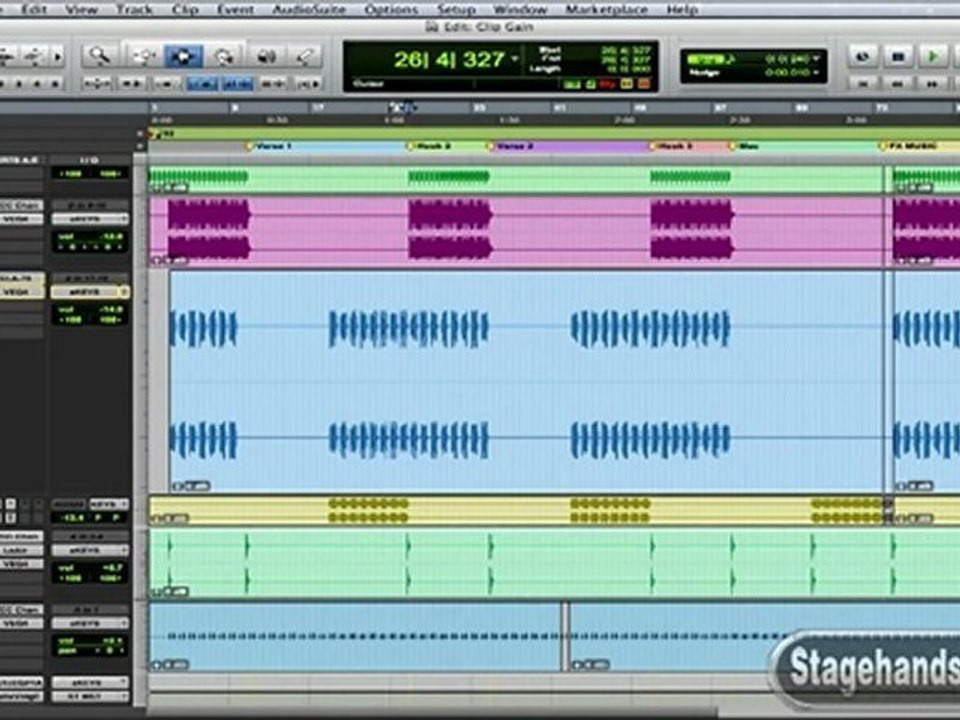The width and height of the screenshot is (960, 720).
Task: Click purple track pan indicator
Action: pyautogui.click(x=90, y=247)
